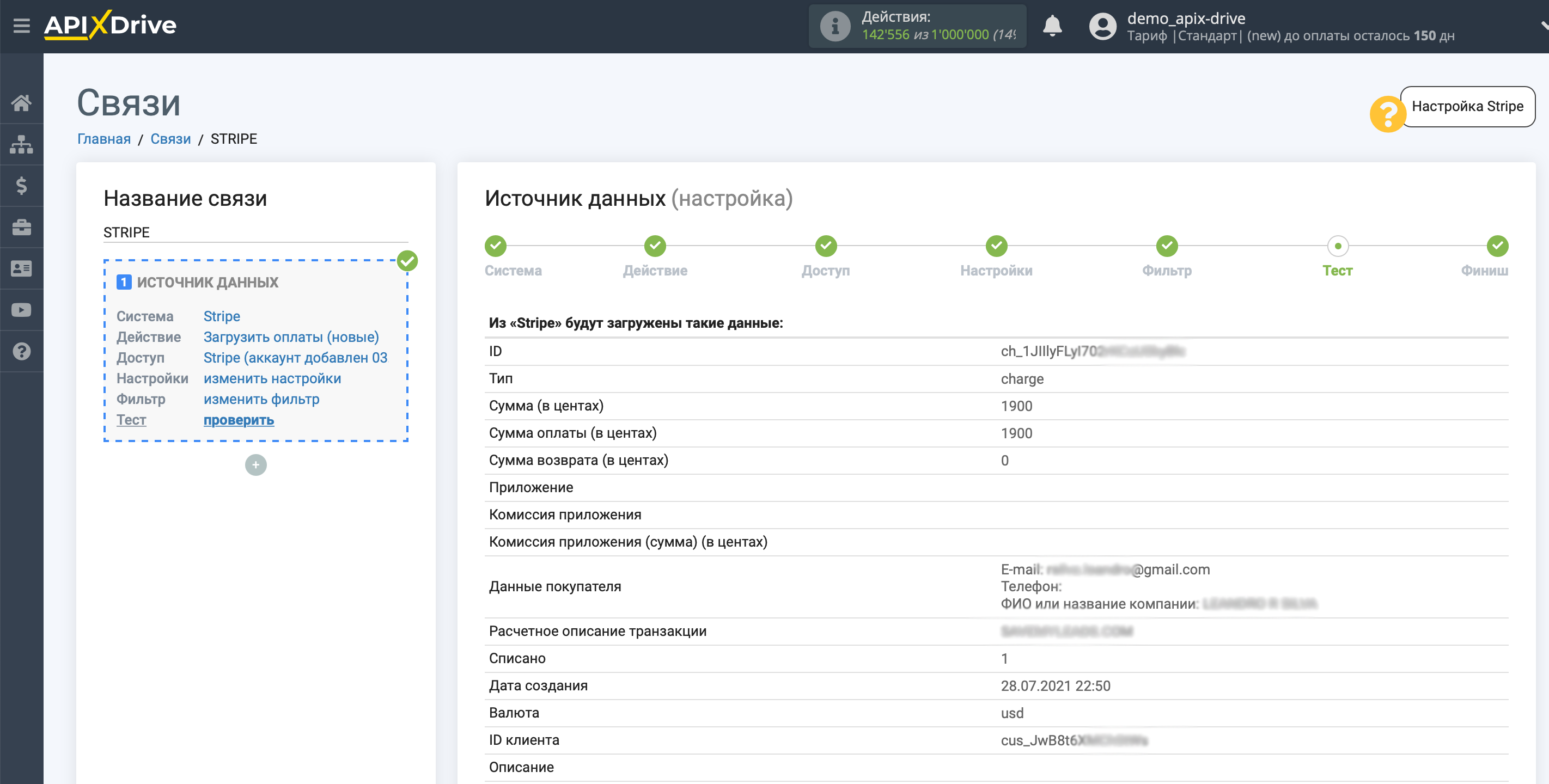Click the проверить test link

(x=239, y=420)
